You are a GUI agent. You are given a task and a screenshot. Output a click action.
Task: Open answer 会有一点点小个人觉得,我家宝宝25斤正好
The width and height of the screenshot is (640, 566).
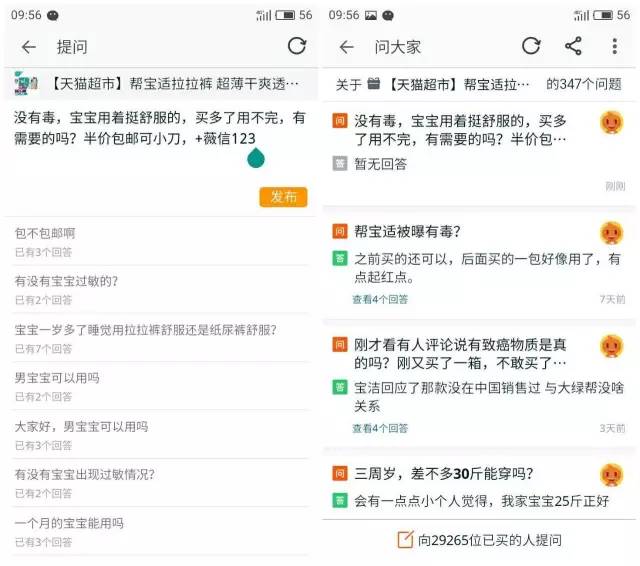(481, 501)
